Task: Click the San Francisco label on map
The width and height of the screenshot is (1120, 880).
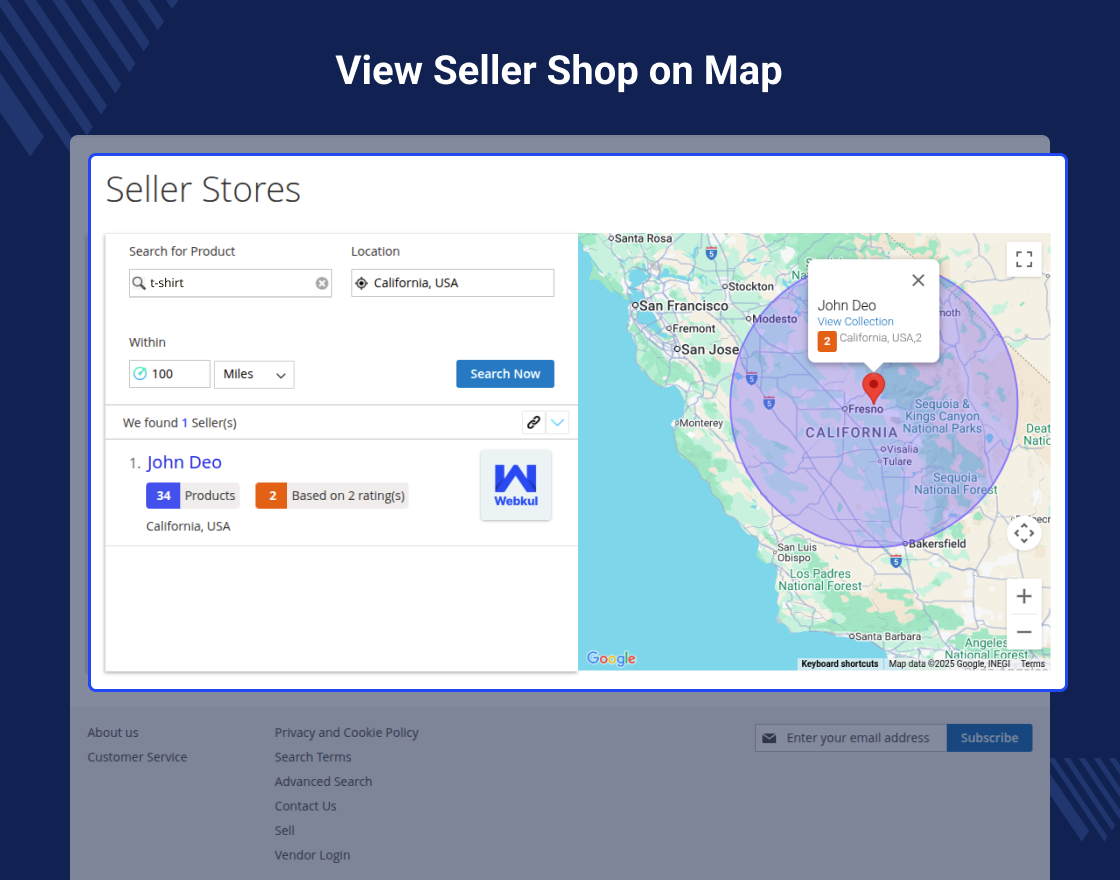Action: 684,306
